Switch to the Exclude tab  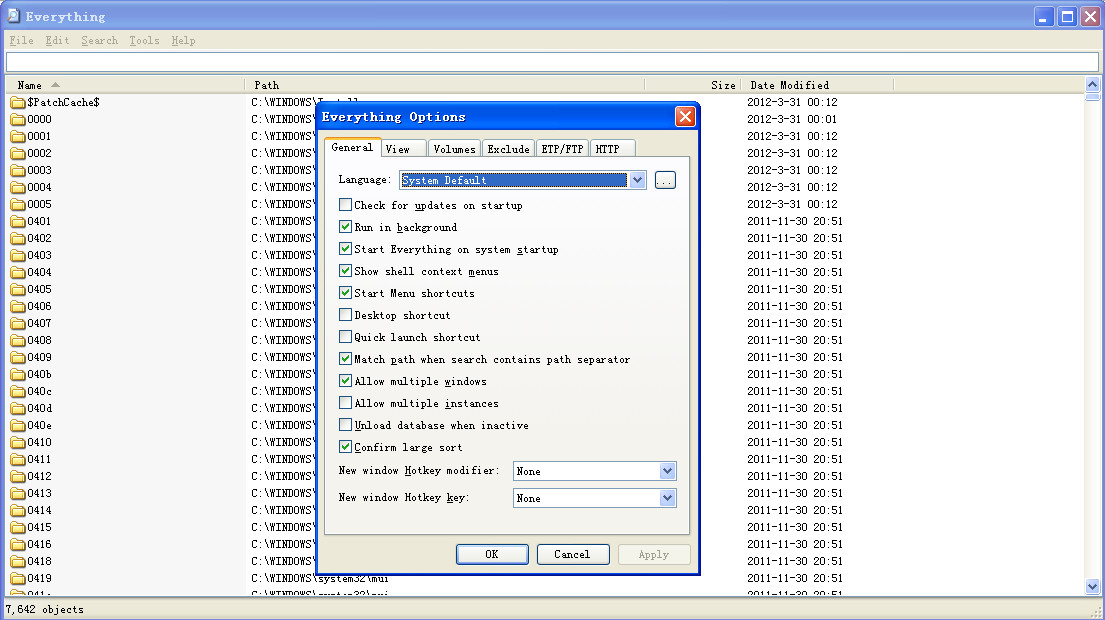[x=508, y=149]
